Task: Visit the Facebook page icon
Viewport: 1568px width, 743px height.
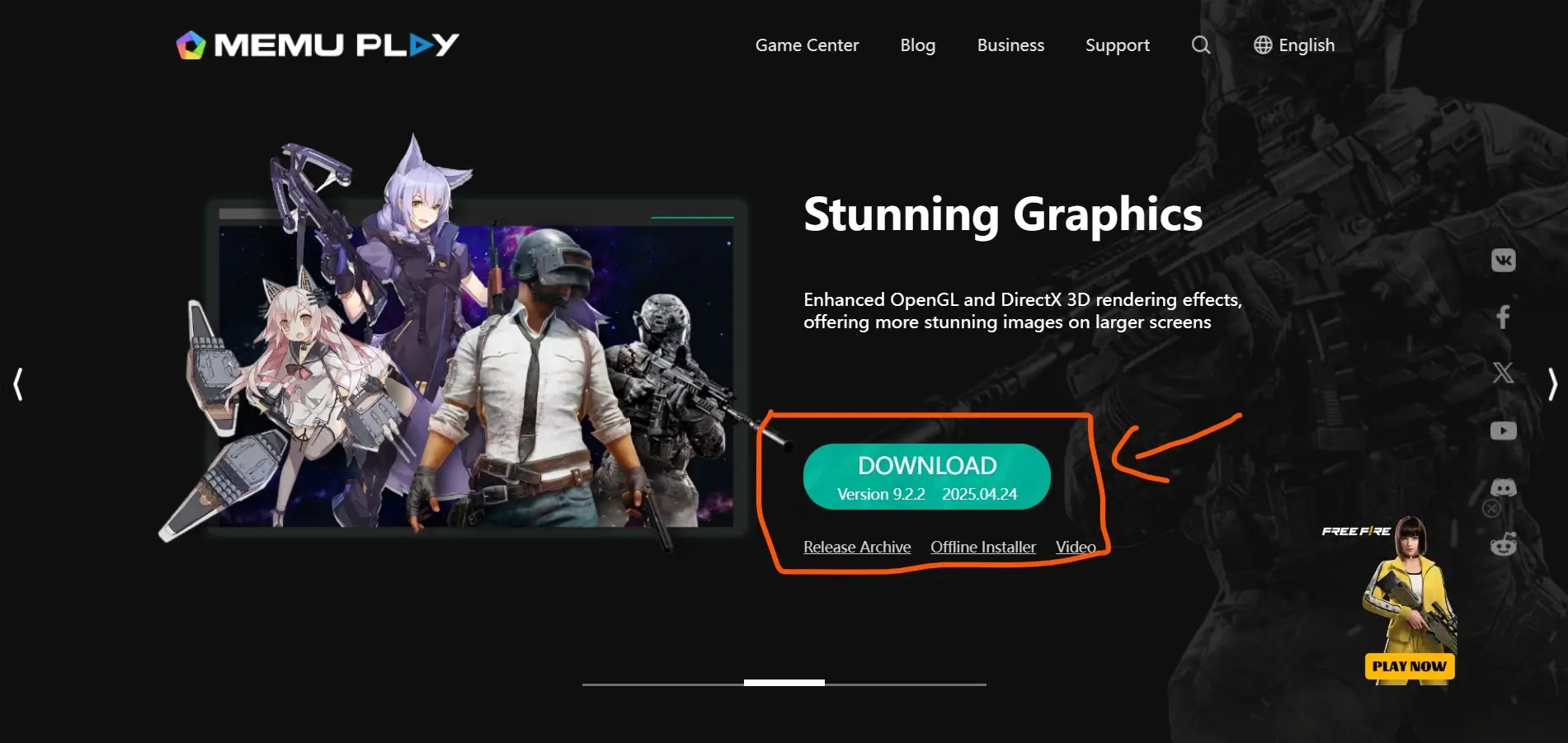Action: (1504, 317)
